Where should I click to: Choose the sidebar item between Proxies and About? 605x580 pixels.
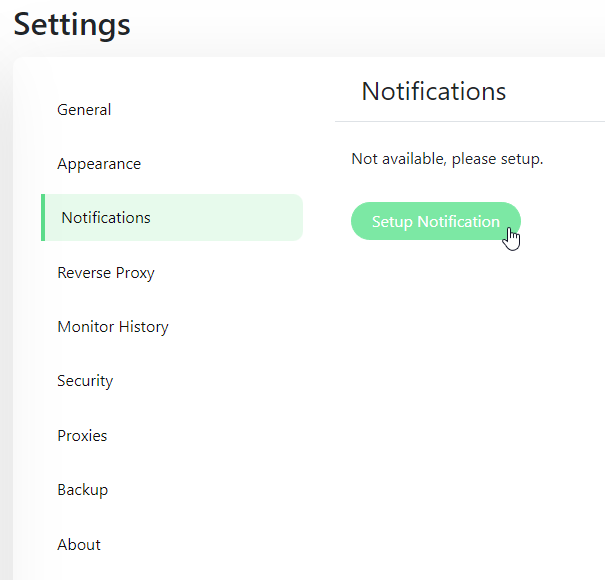(82, 490)
